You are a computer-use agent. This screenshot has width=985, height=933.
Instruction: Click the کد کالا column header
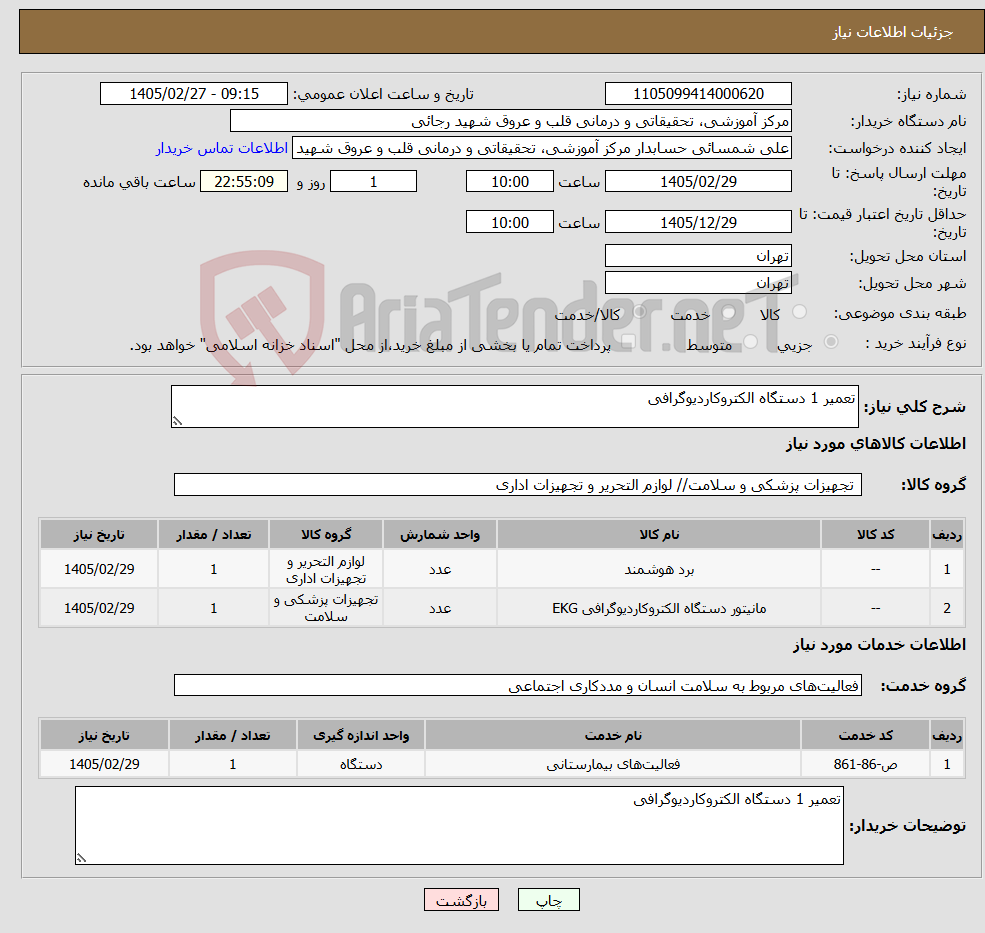pyautogui.click(x=875, y=534)
